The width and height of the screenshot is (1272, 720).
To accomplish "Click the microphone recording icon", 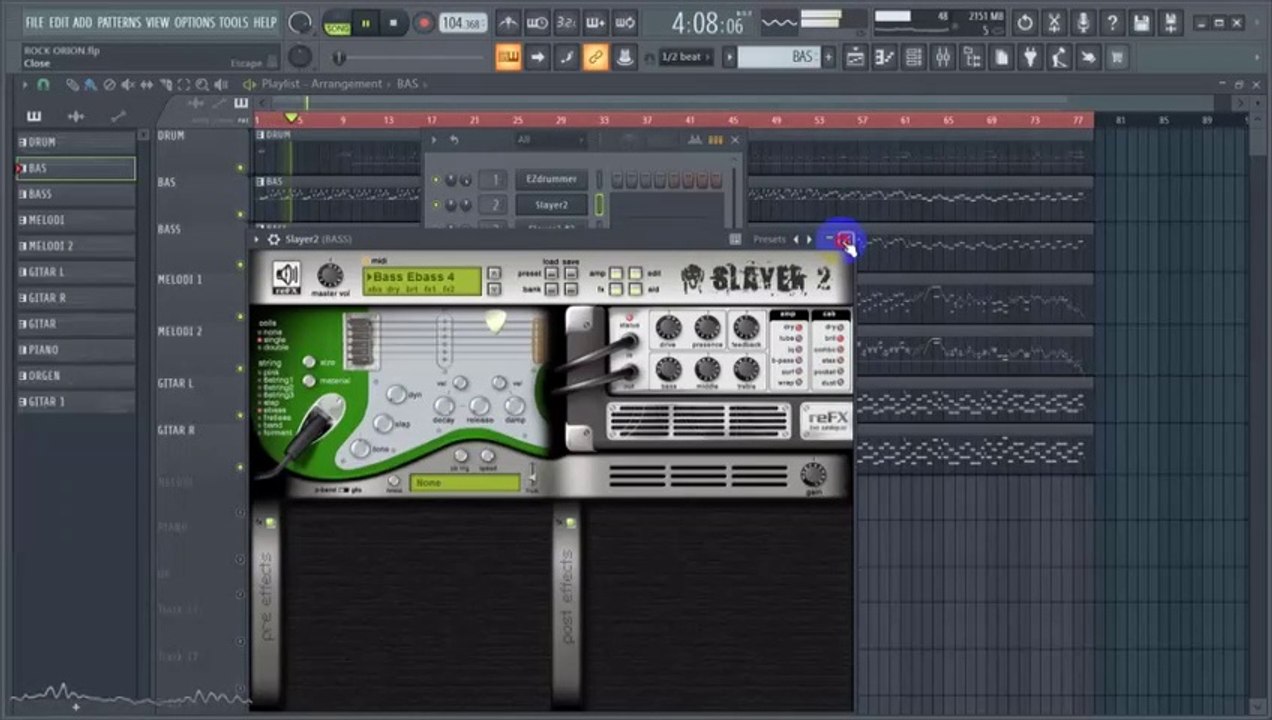I will point(1083,22).
